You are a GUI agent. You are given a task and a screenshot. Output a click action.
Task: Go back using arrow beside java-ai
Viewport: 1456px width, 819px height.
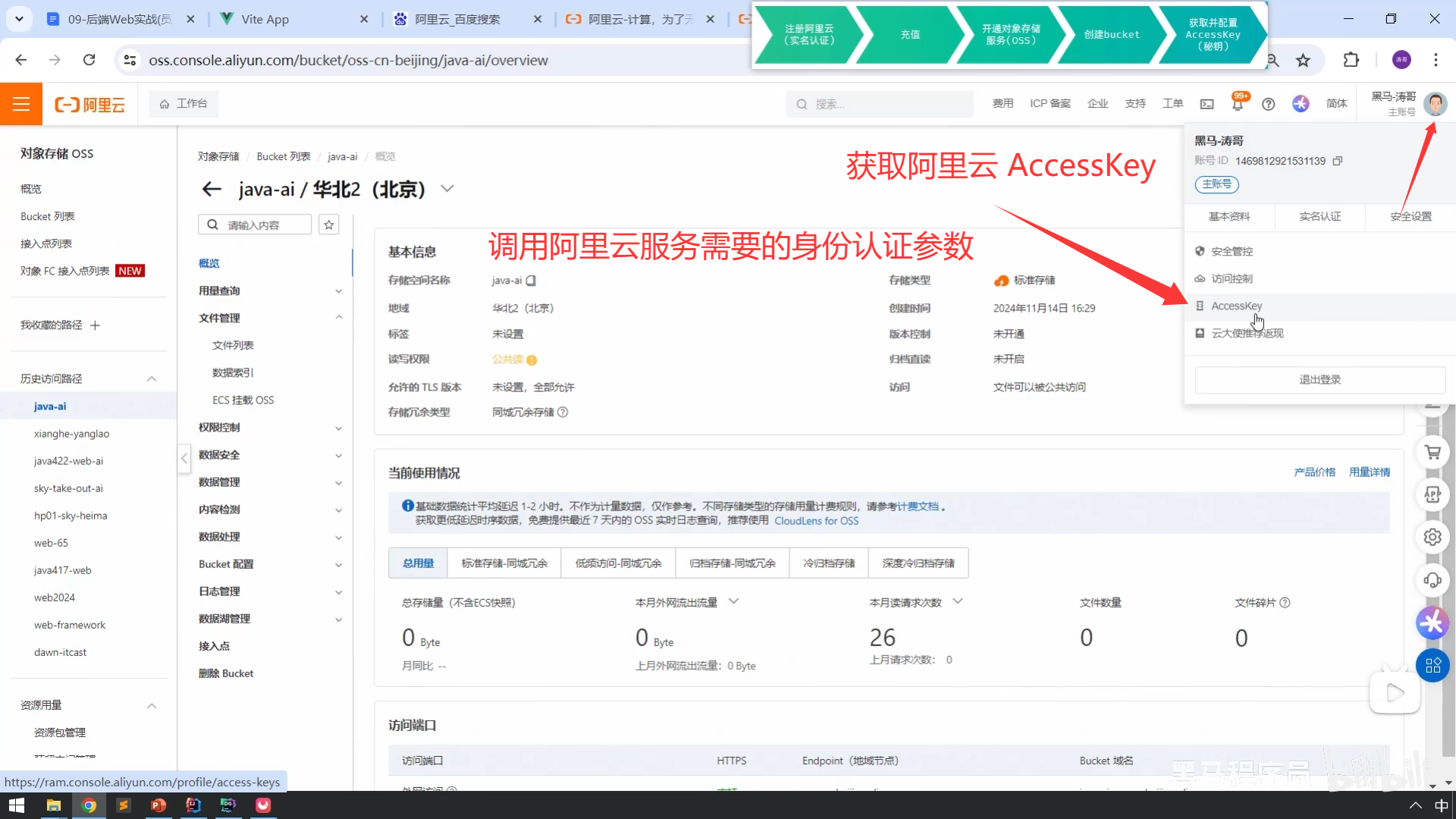(212, 189)
